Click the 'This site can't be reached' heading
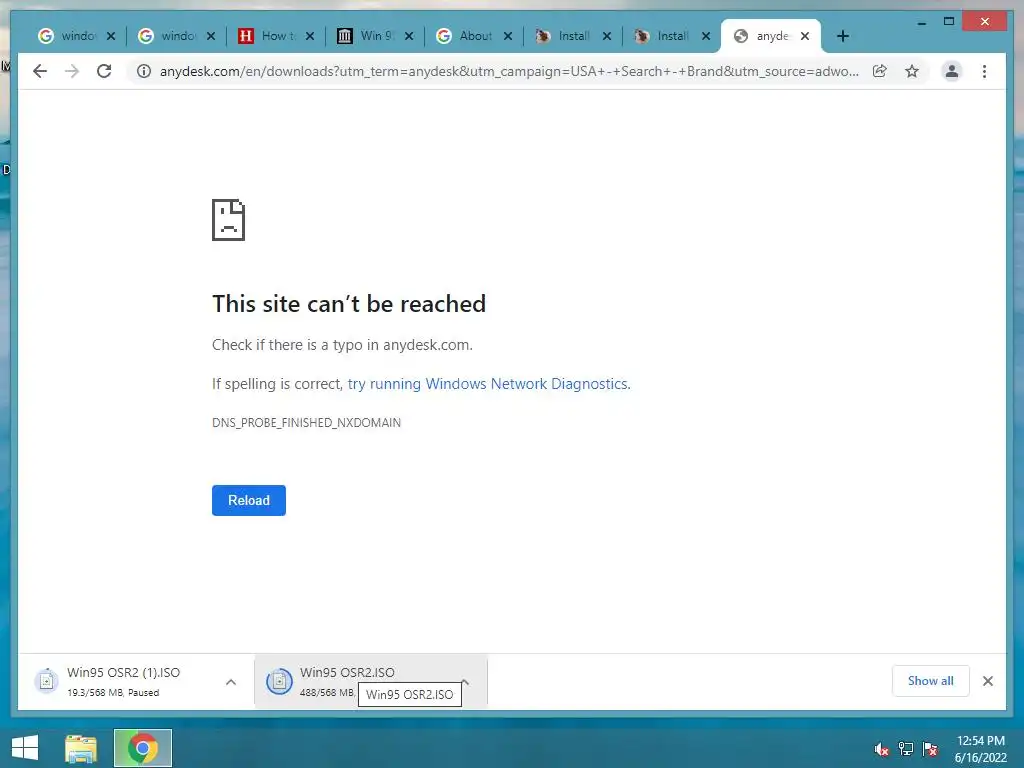This screenshot has width=1024, height=768. [x=349, y=304]
